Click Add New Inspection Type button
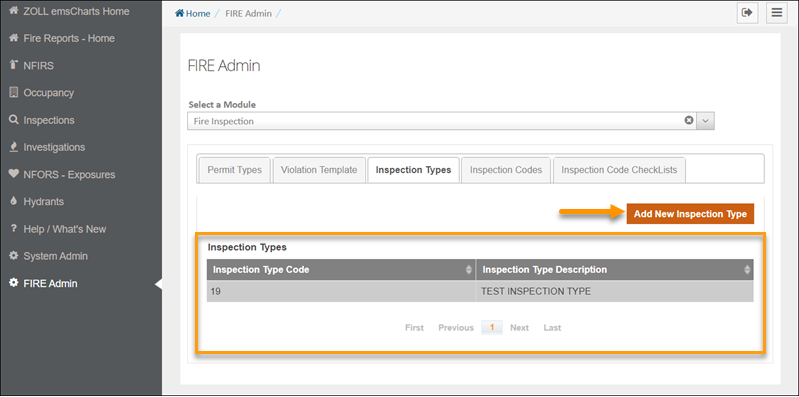Screen dimensions: 799x397 tap(690, 214)
